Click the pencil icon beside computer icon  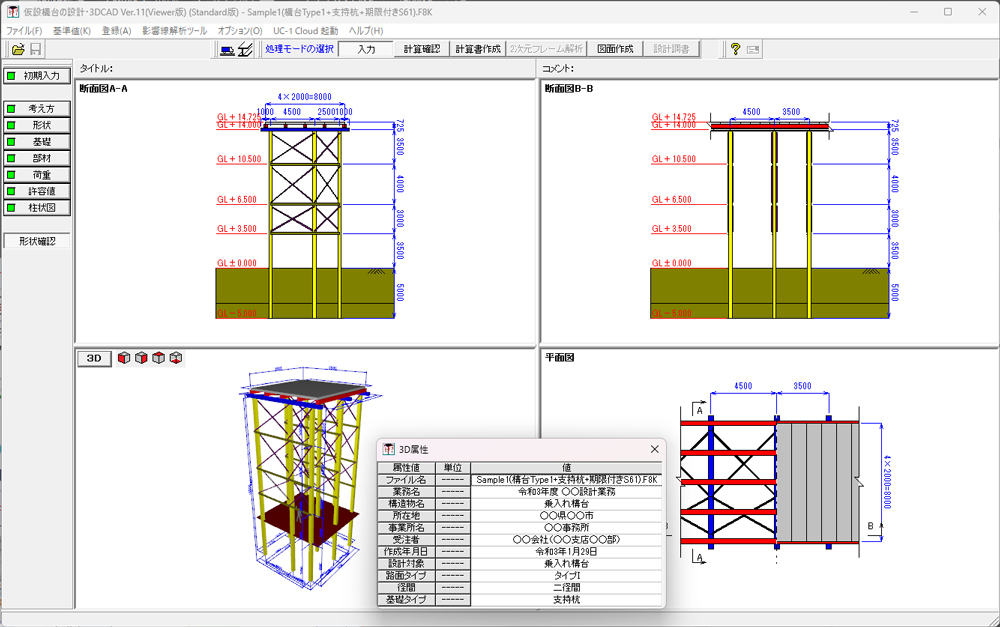[x=246, y=49]
